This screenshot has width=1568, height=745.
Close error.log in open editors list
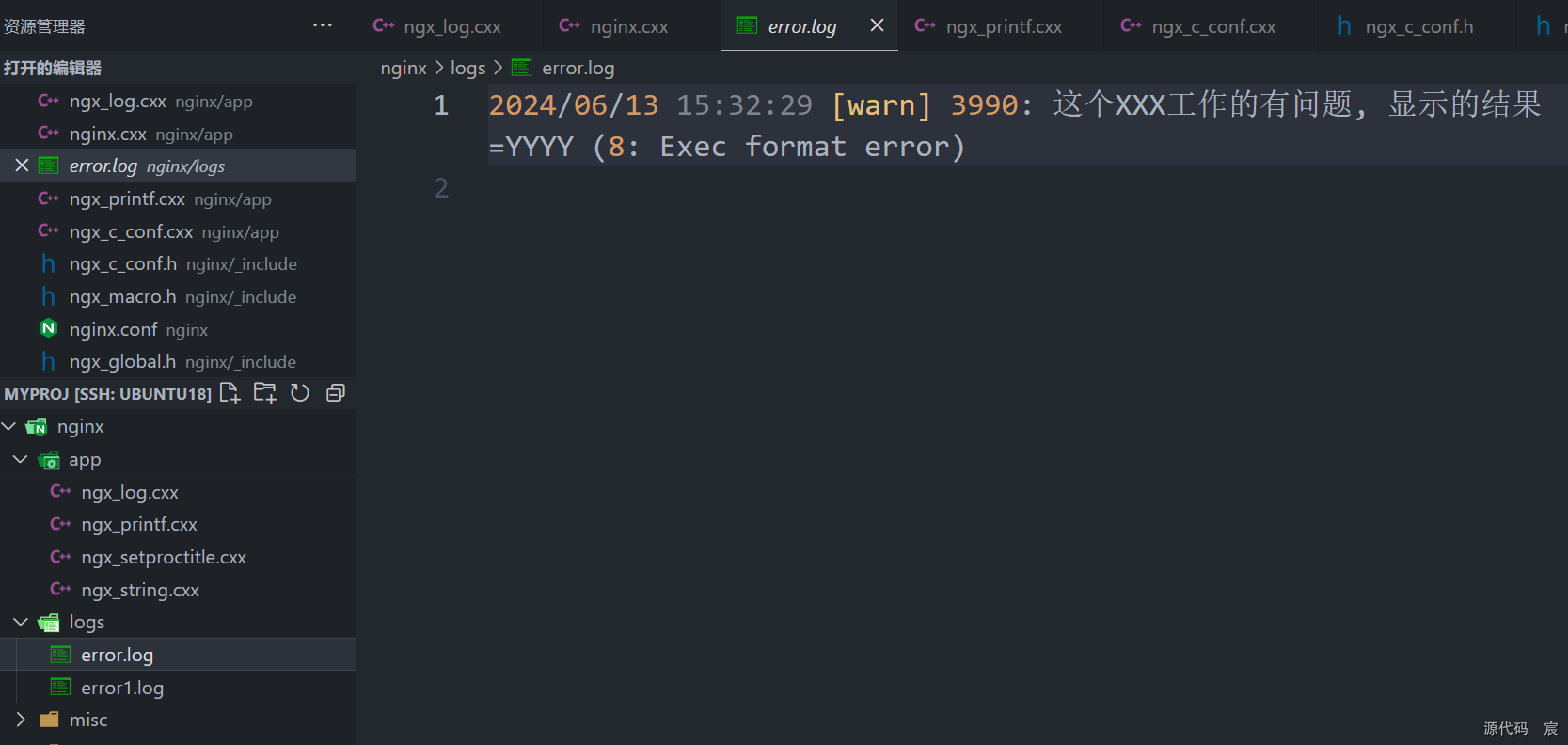(22, 166)
